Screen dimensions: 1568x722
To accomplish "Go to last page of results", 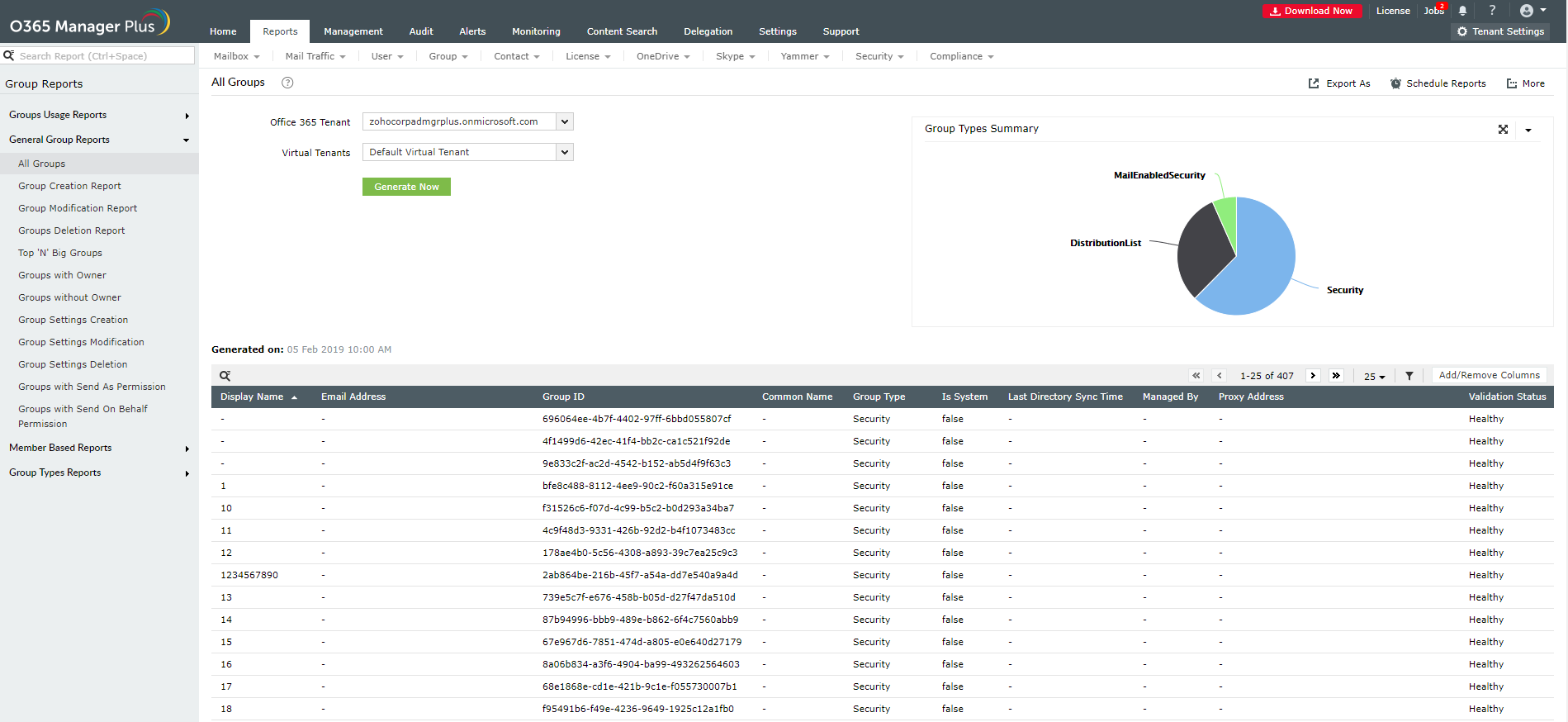I will point(1336,376).
